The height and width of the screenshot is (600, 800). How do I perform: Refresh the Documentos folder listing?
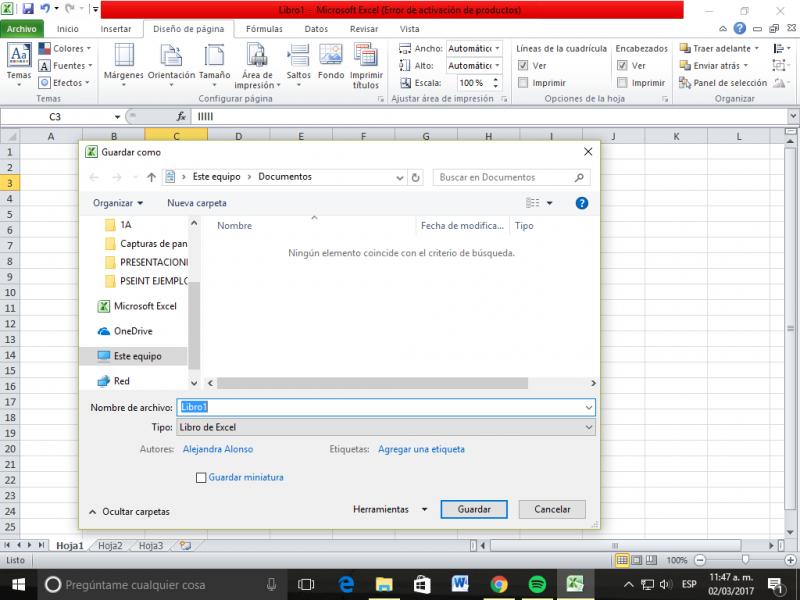pyautogui.click(x=416, y=177)
